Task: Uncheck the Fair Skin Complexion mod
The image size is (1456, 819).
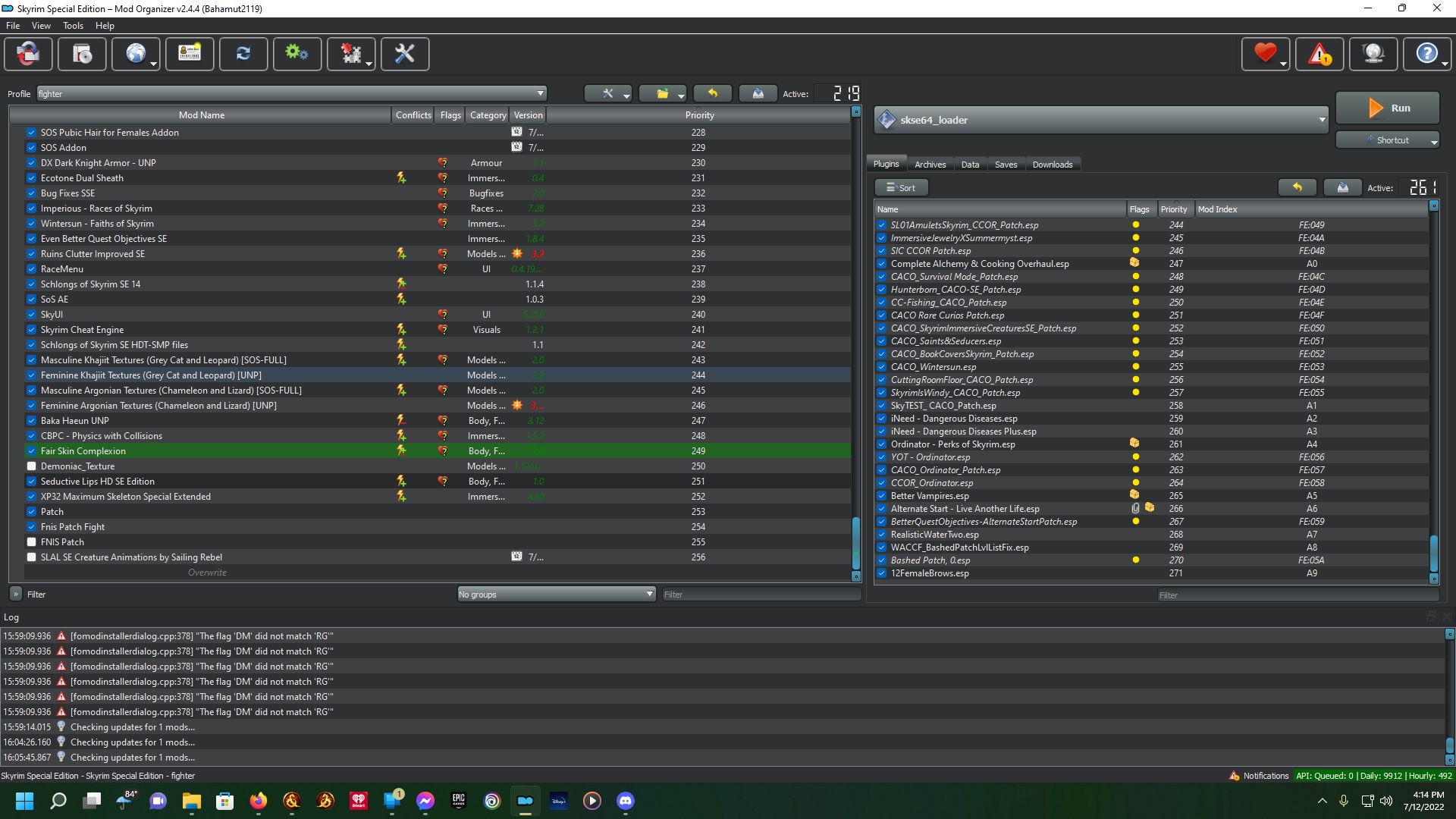Action: tap(31, 451)
